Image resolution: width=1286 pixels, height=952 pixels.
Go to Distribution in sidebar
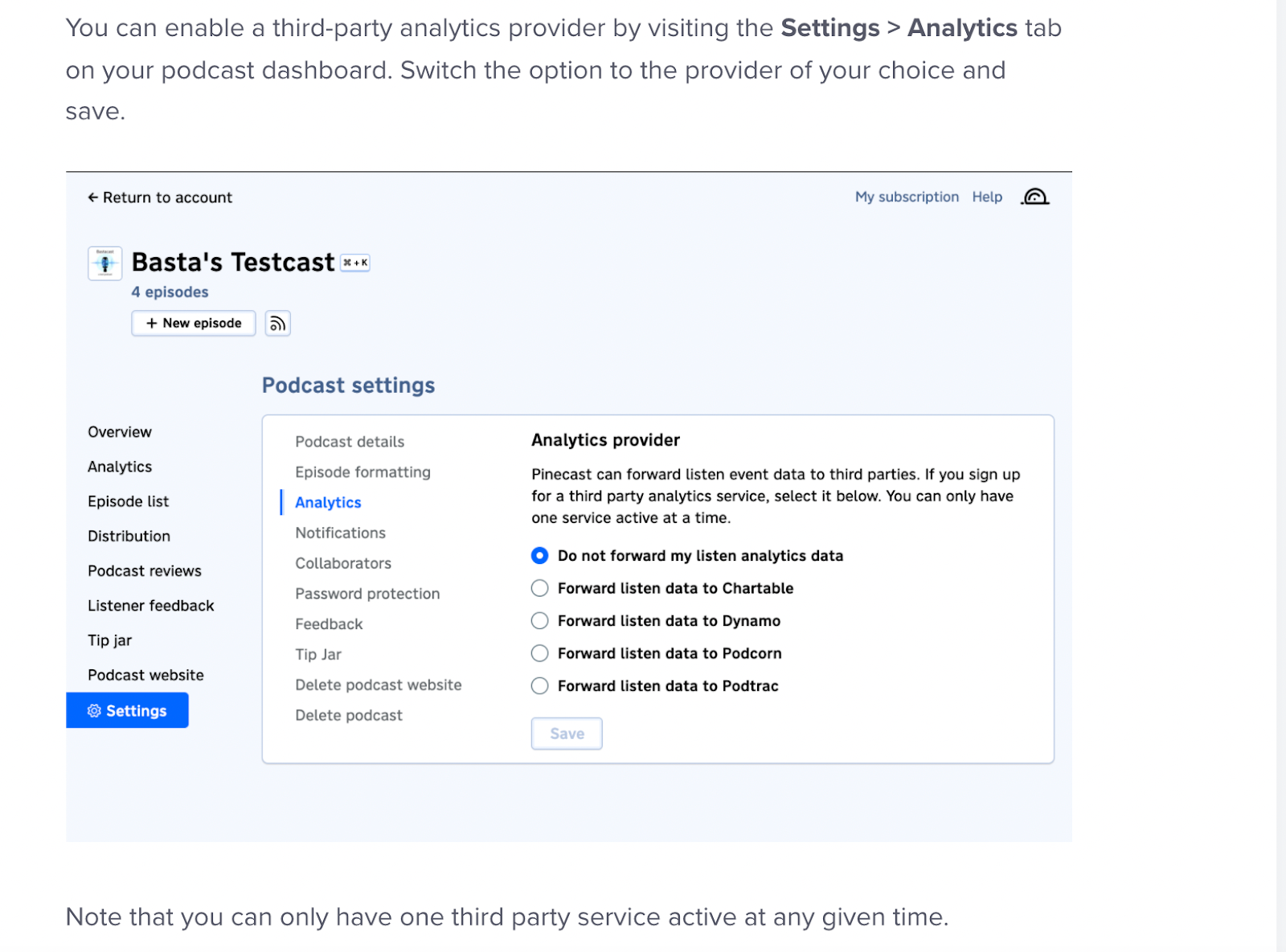tap(129, 537)
